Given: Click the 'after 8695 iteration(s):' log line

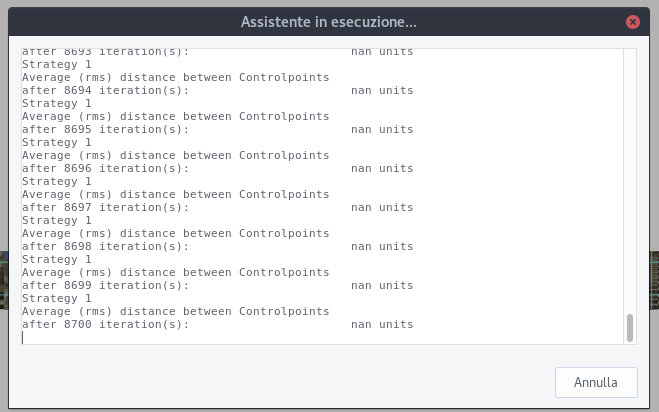Looking at the screenshot, I should click(105, 130).
